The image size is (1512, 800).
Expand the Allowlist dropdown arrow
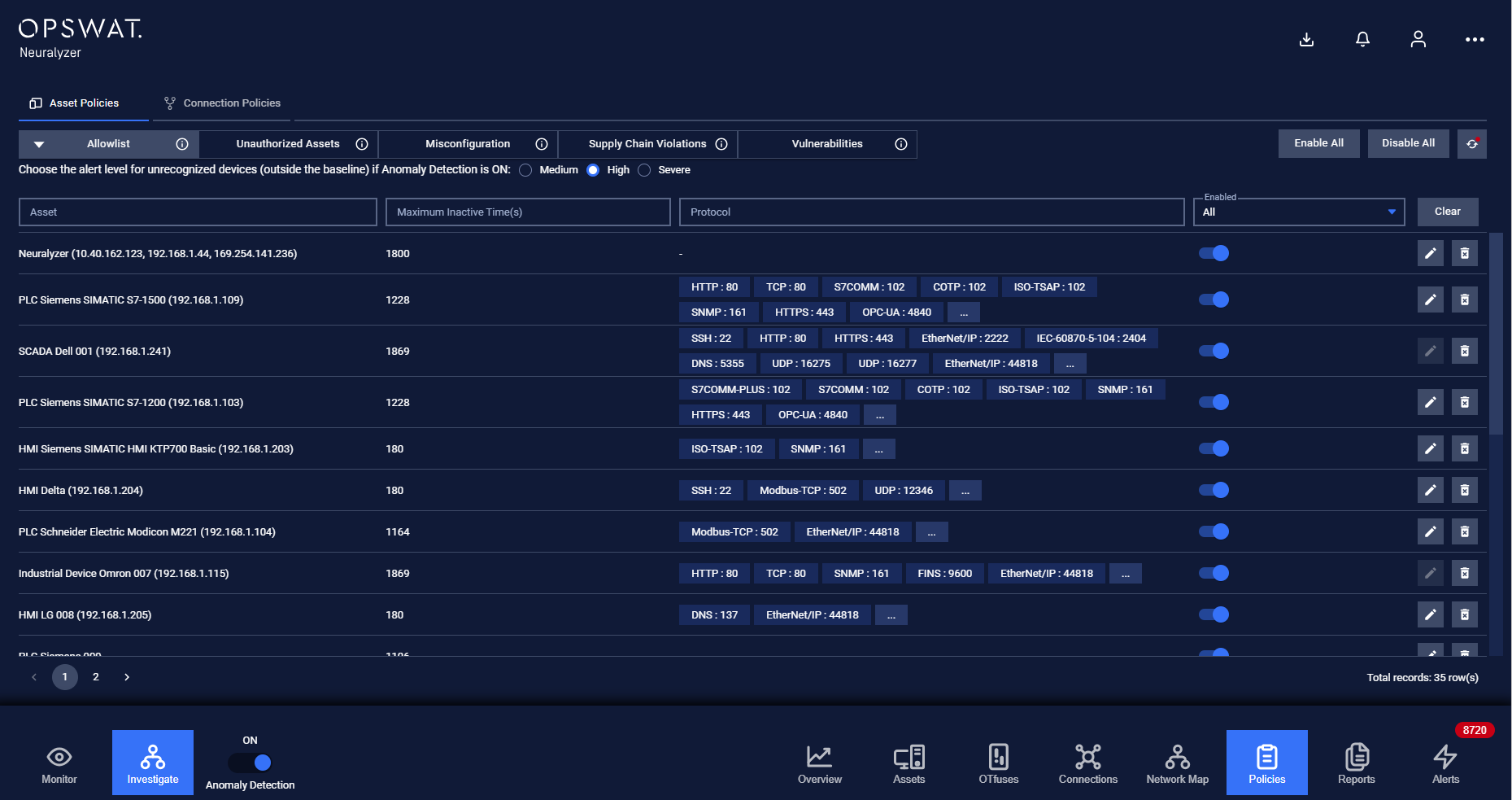pyautogui.click(x=39, y=144)
